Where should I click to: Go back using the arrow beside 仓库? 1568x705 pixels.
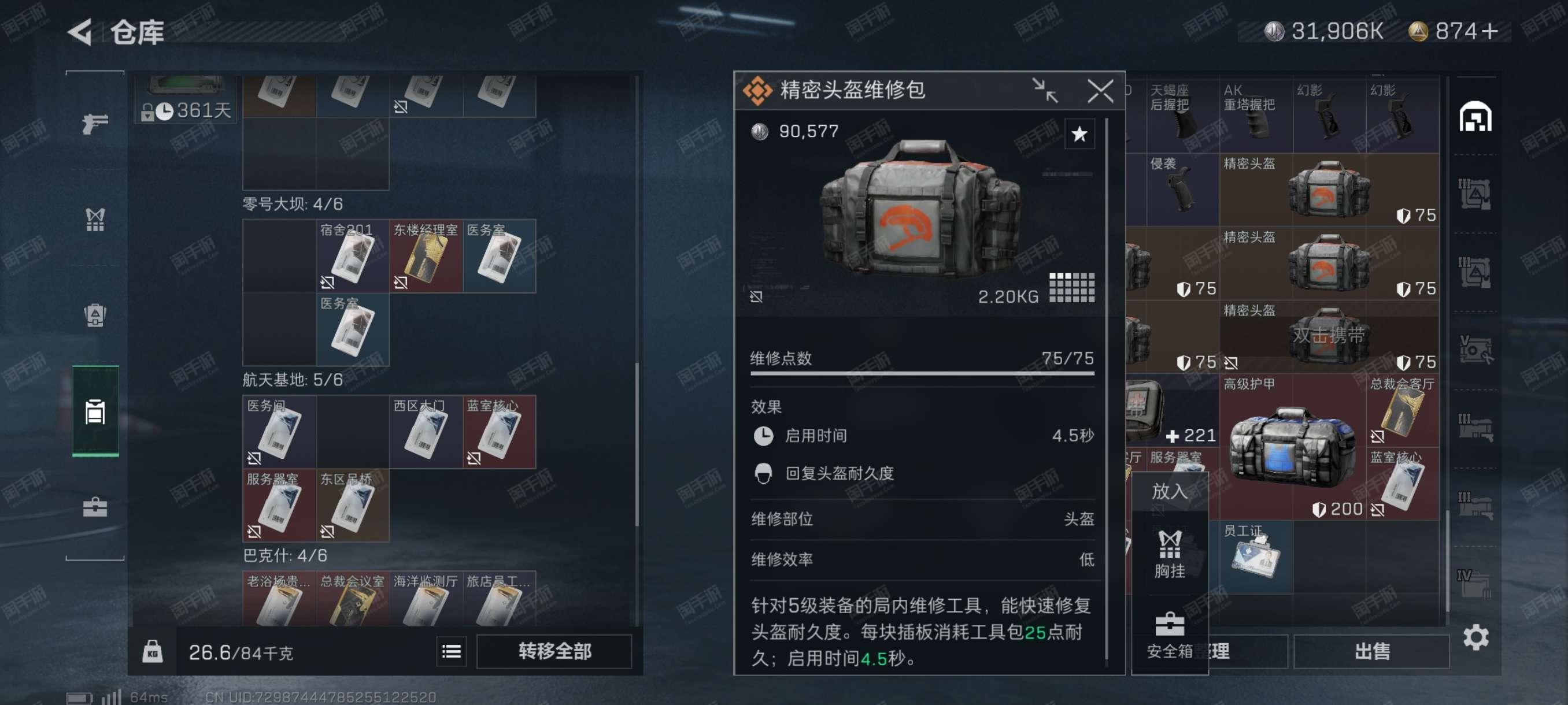click(80, 32)
